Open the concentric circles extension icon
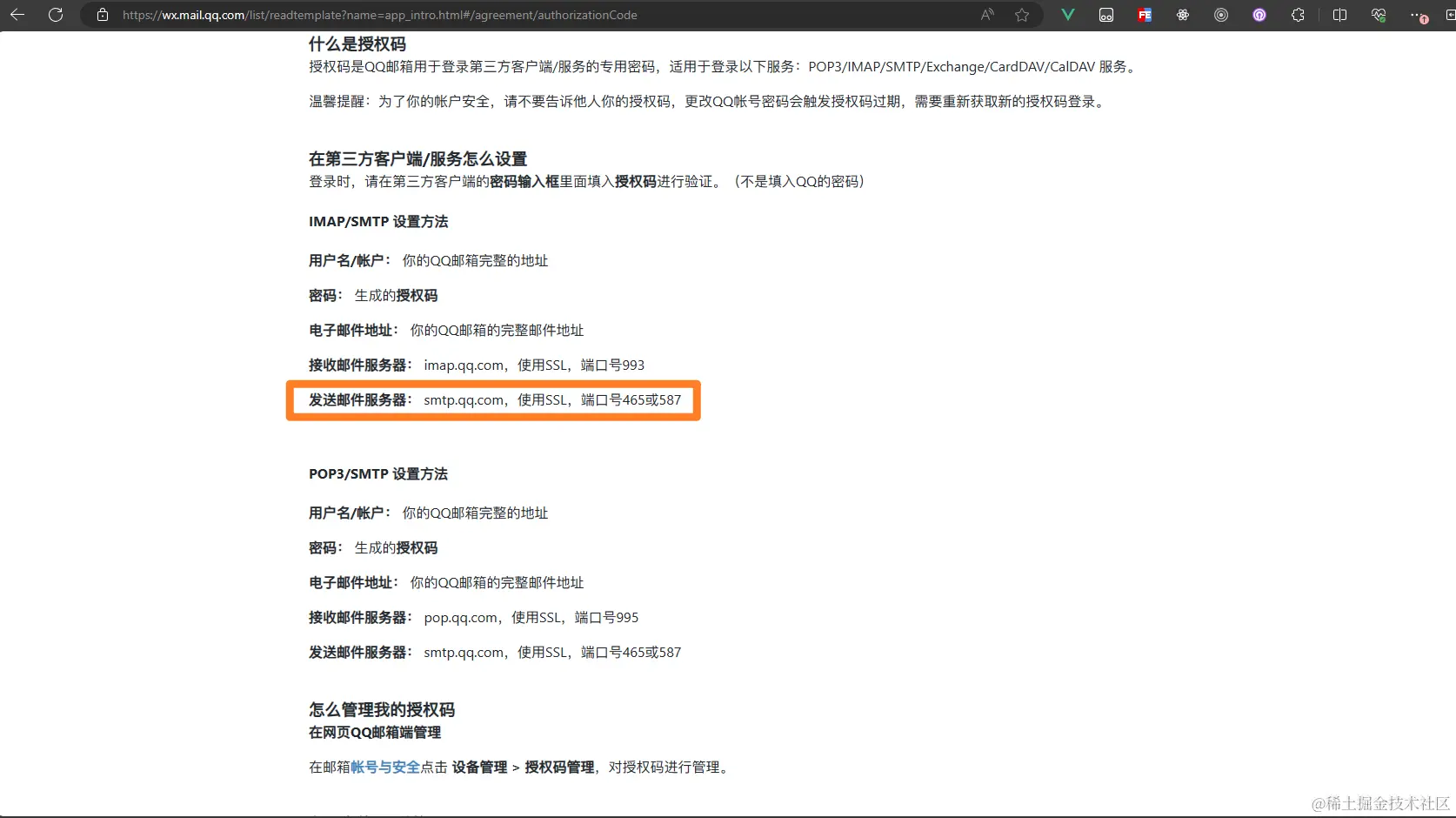Image resolution: width=1456 pixels, height=818 pixels. click(1221, 15)
